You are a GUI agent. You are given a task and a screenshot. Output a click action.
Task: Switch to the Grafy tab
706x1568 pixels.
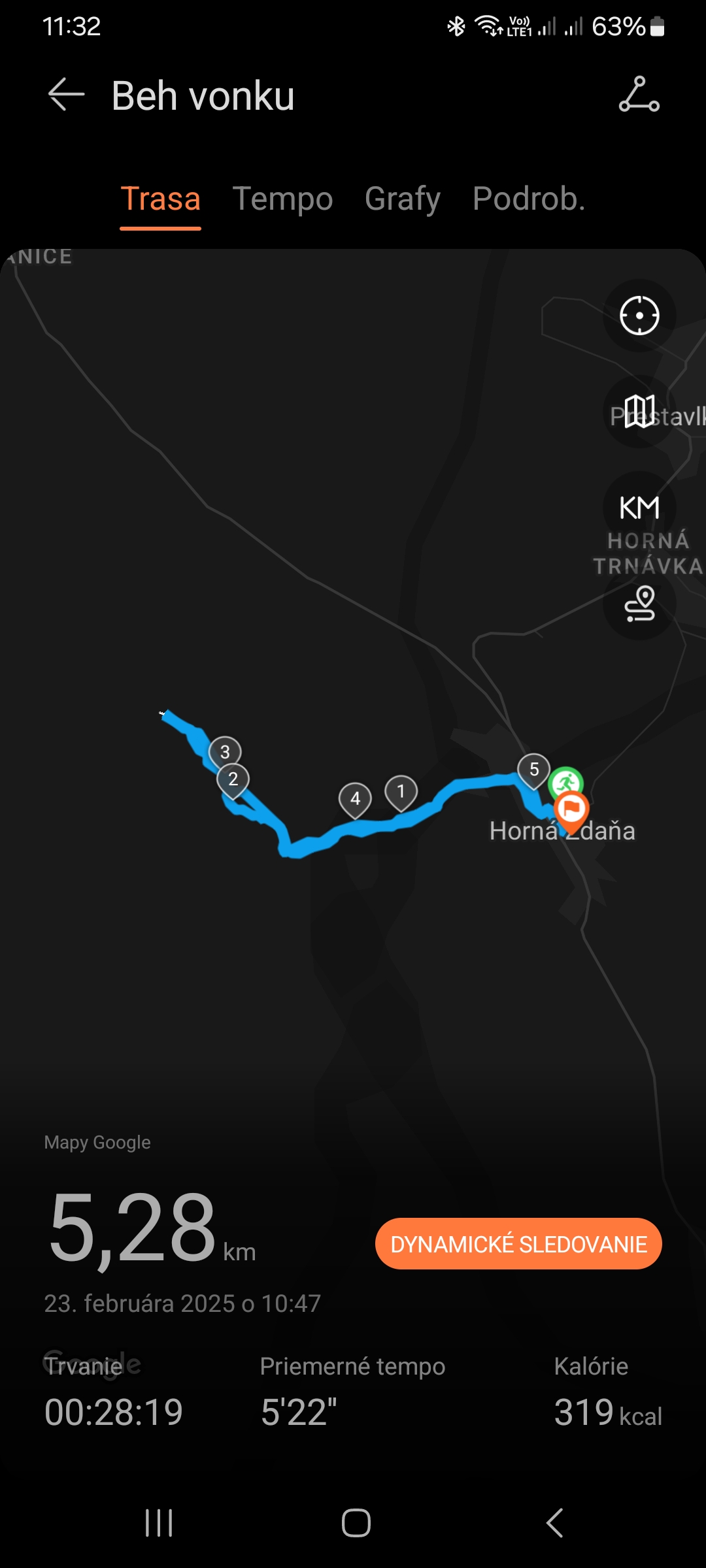tap(402, 199)
